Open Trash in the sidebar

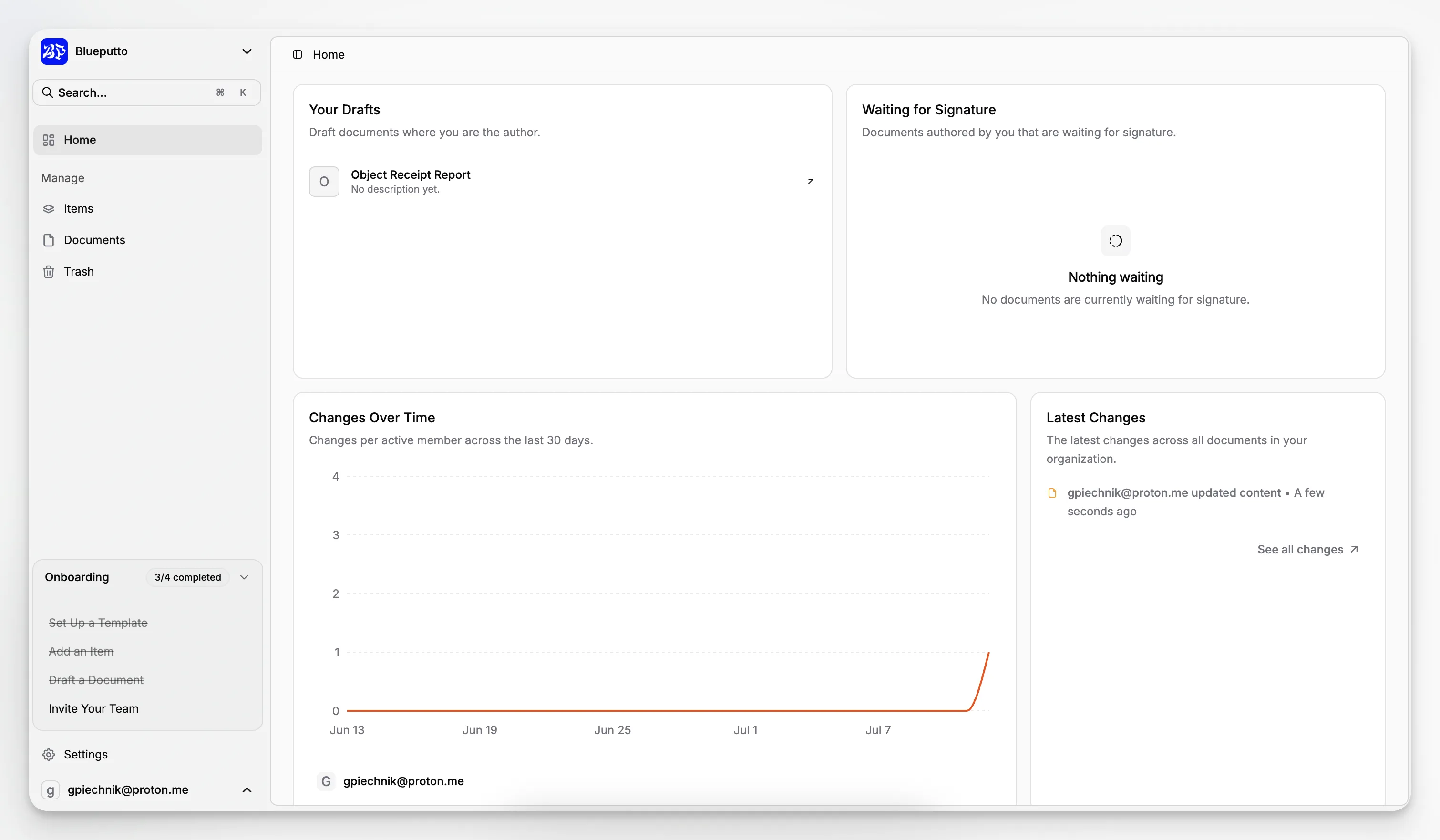coord(147,271)
